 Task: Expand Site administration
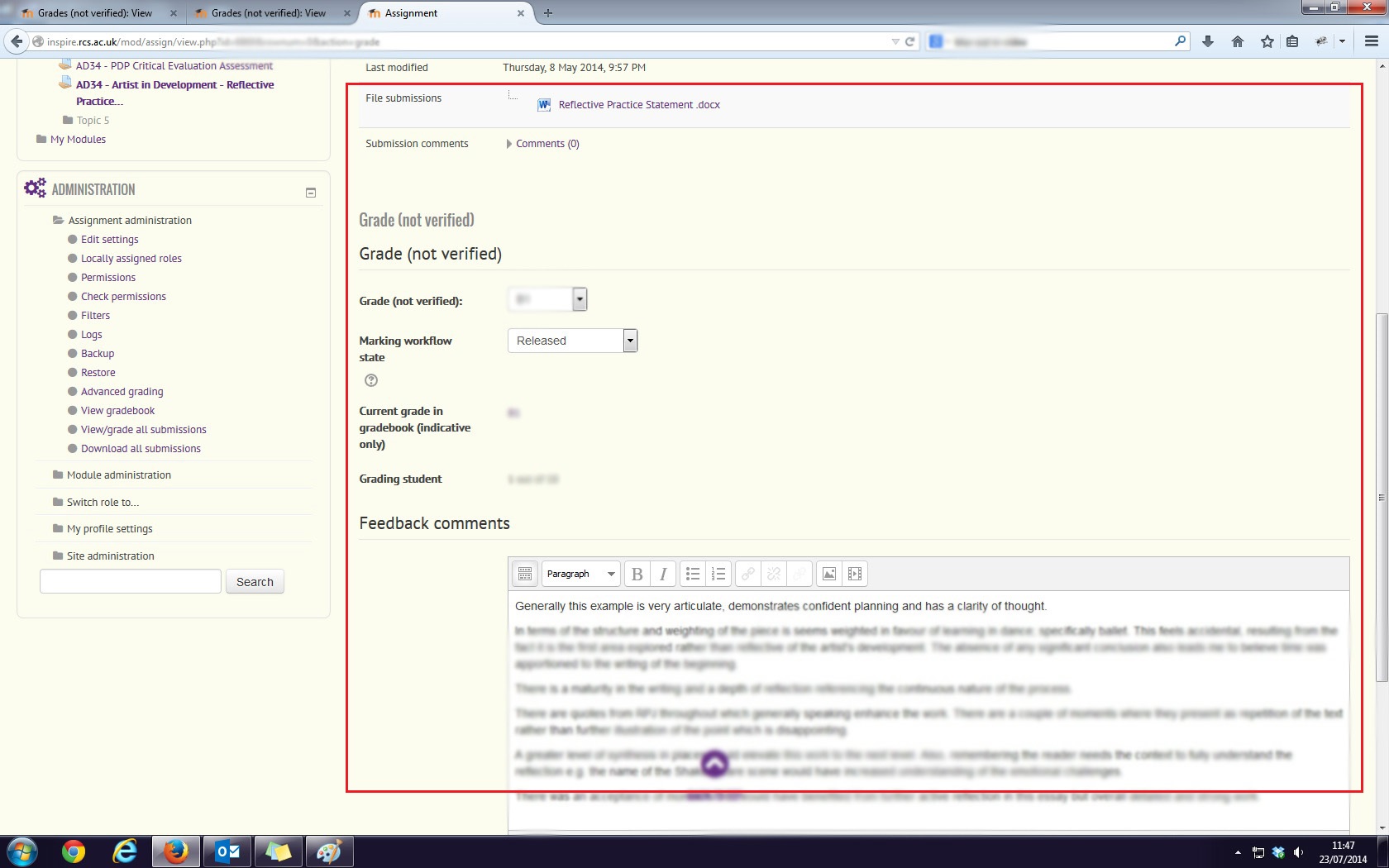110,556
